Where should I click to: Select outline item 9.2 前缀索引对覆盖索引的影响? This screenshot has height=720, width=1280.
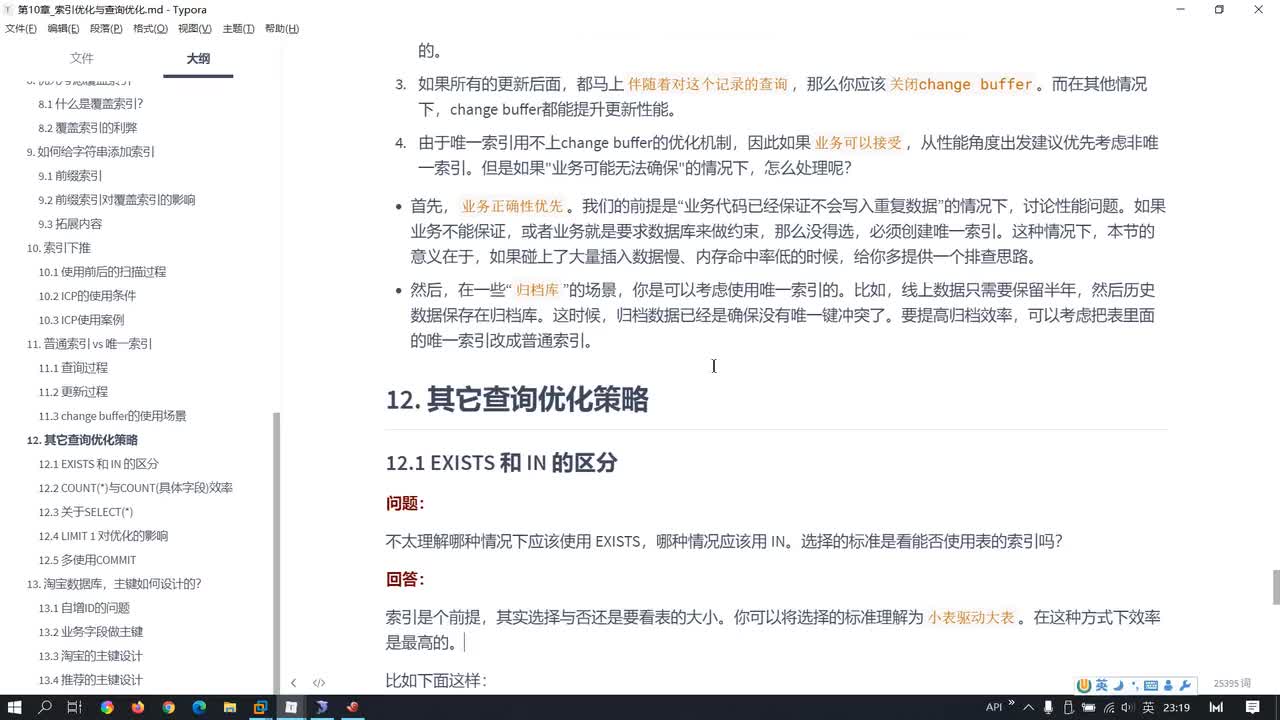(117, 200)
